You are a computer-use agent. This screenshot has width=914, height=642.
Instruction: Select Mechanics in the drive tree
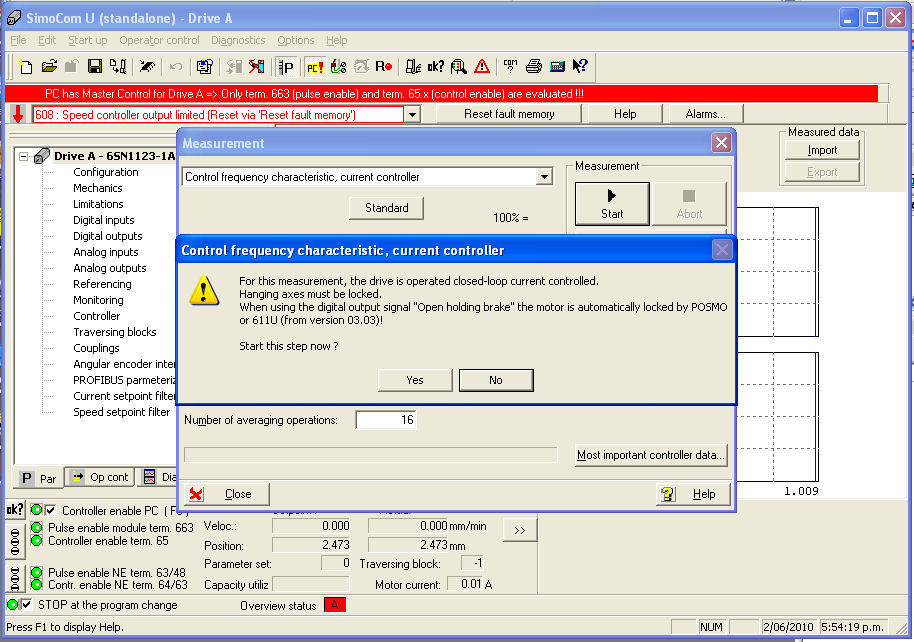pyautogui.click(x=97, y=188)
